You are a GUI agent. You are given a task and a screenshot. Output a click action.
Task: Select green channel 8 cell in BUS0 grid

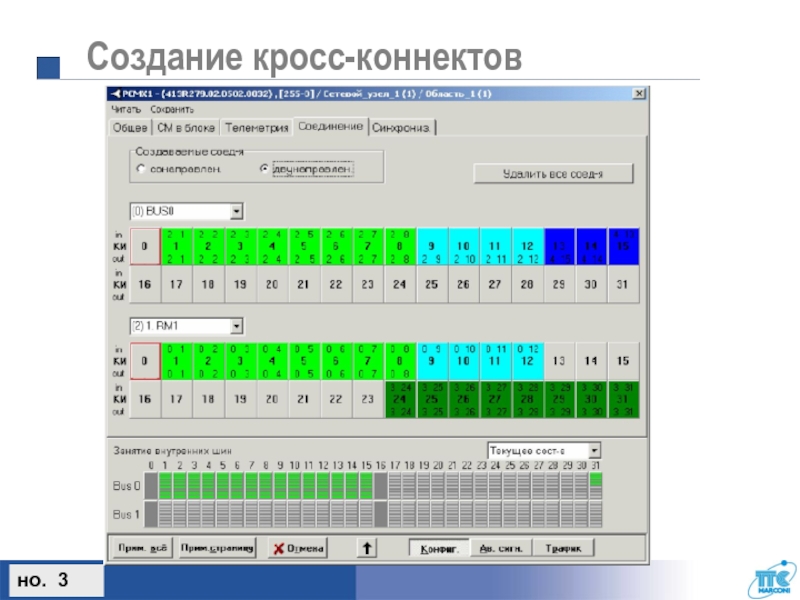coord(399,246)
